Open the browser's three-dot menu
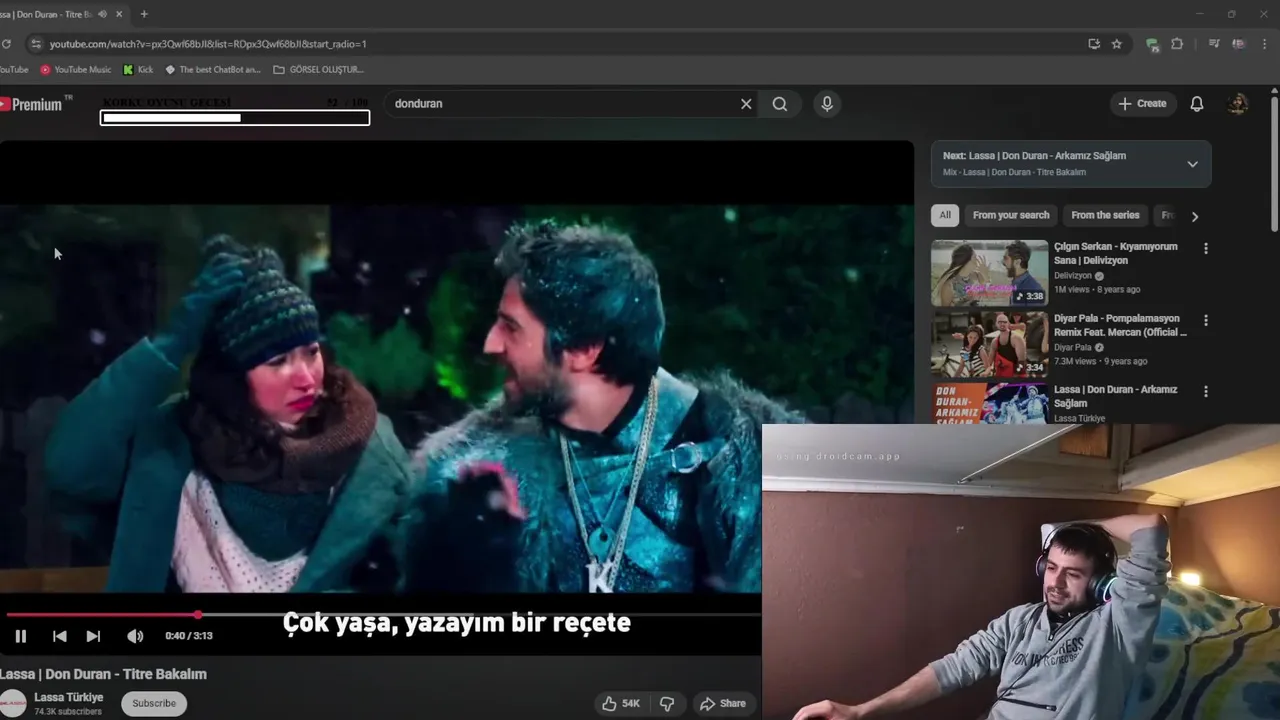The image size is (1280, 720). coord(1266,44)
